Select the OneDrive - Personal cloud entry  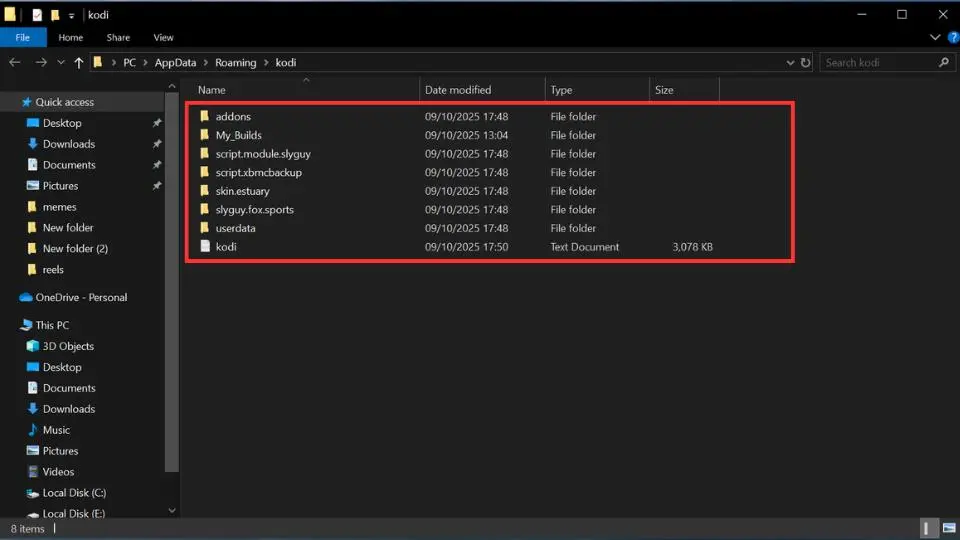coord(81,297)
